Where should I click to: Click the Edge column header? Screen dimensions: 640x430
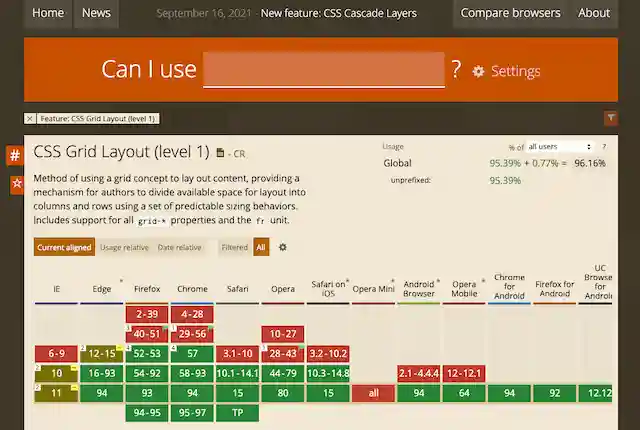click(102, 289)
